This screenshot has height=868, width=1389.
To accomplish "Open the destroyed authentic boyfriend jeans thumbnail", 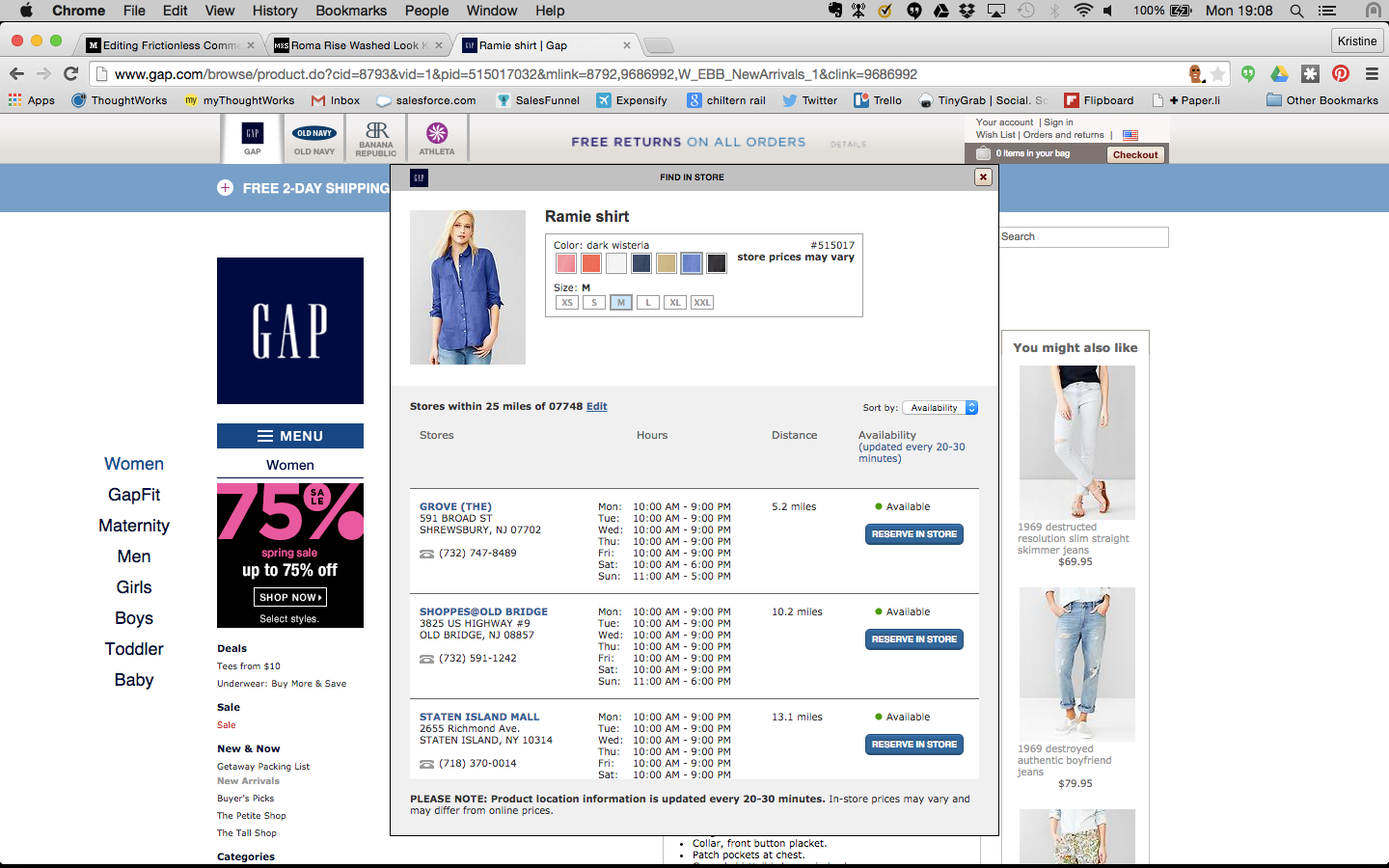I will pos(1077,665).
